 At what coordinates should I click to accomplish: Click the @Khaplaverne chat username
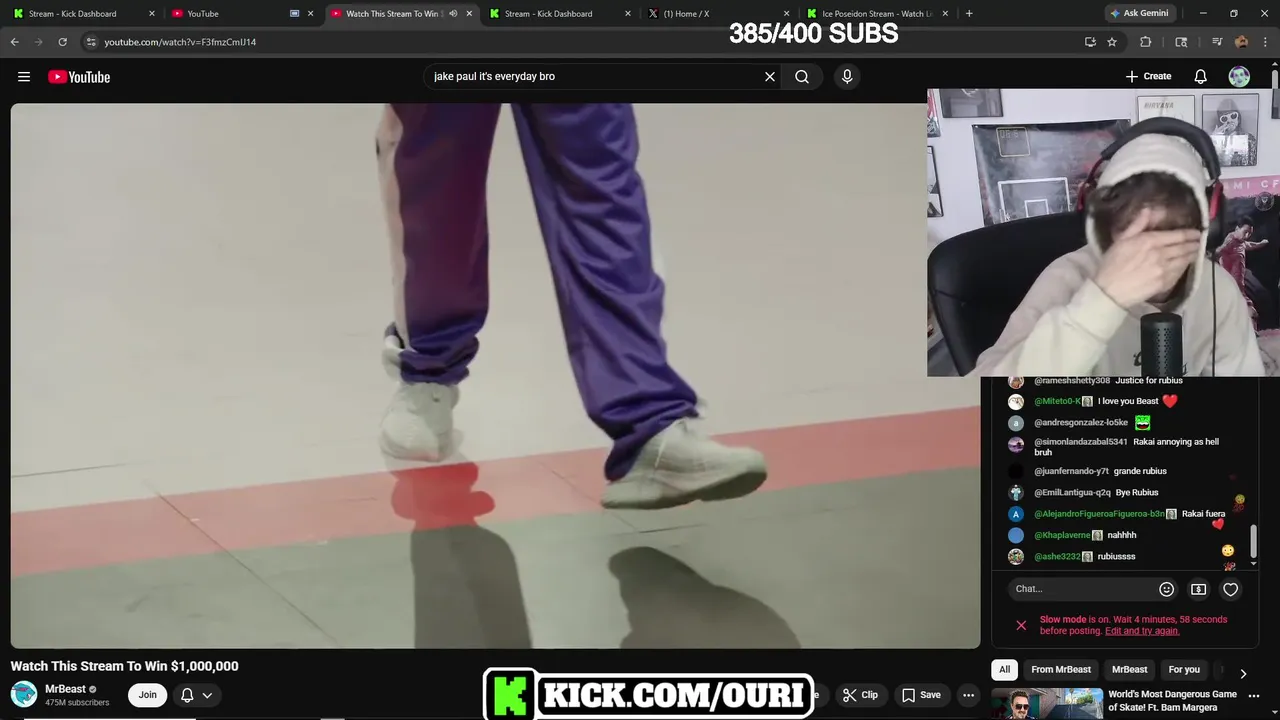pyautogui.click(x=1062, y=535)
